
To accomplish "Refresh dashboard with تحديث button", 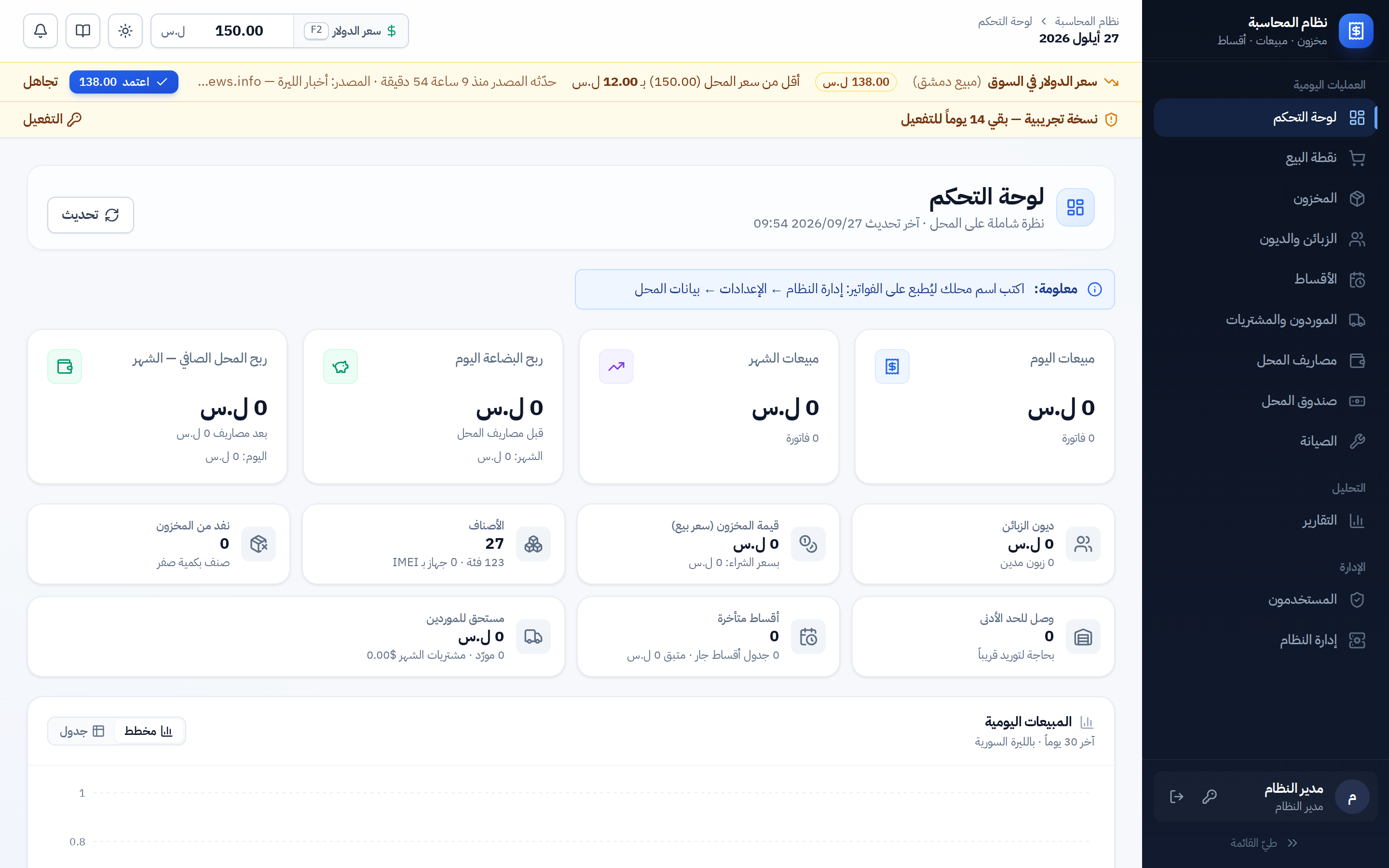I will point(90,215).
